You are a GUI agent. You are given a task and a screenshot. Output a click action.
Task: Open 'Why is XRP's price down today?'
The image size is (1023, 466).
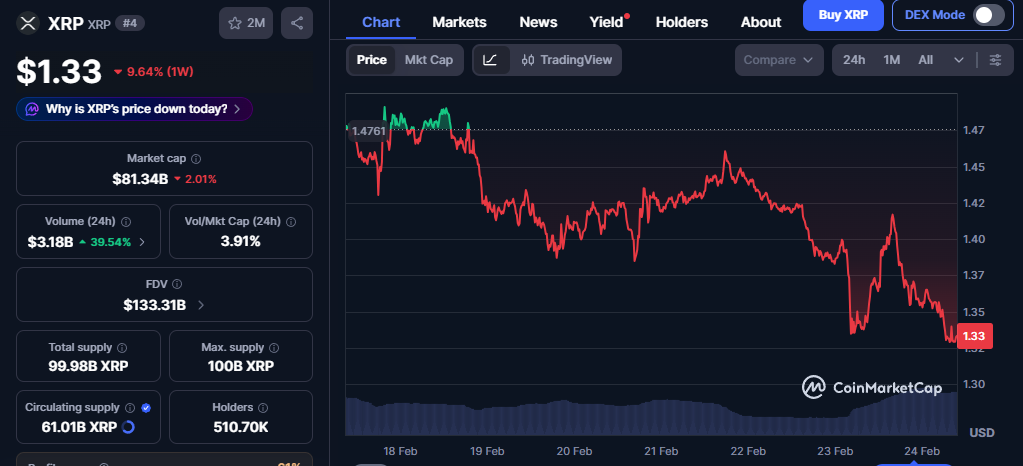tap(134, 109)
